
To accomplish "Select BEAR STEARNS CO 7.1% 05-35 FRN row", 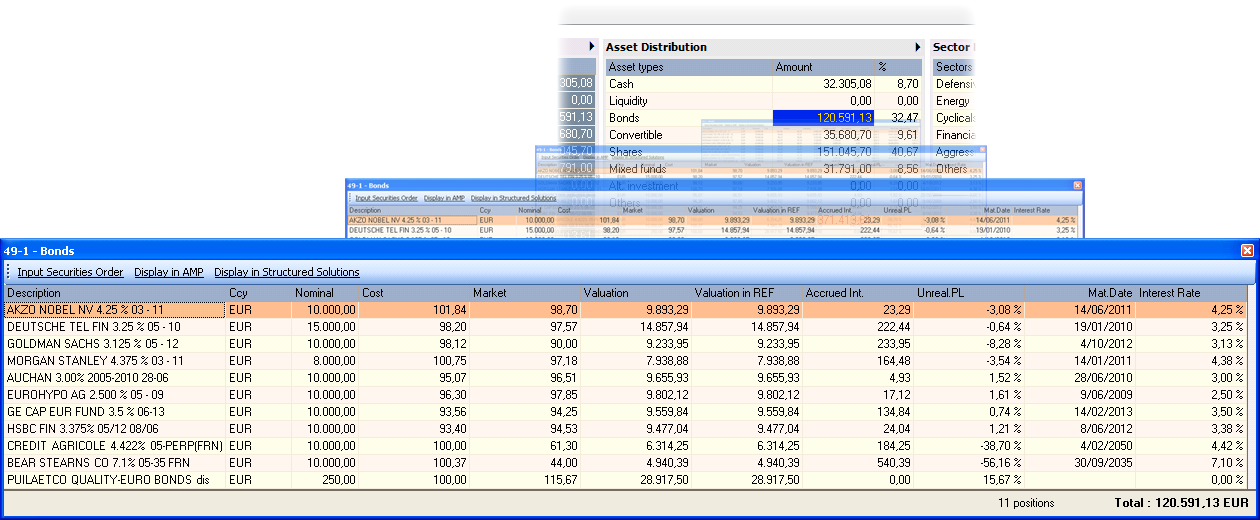I will 626,463.
